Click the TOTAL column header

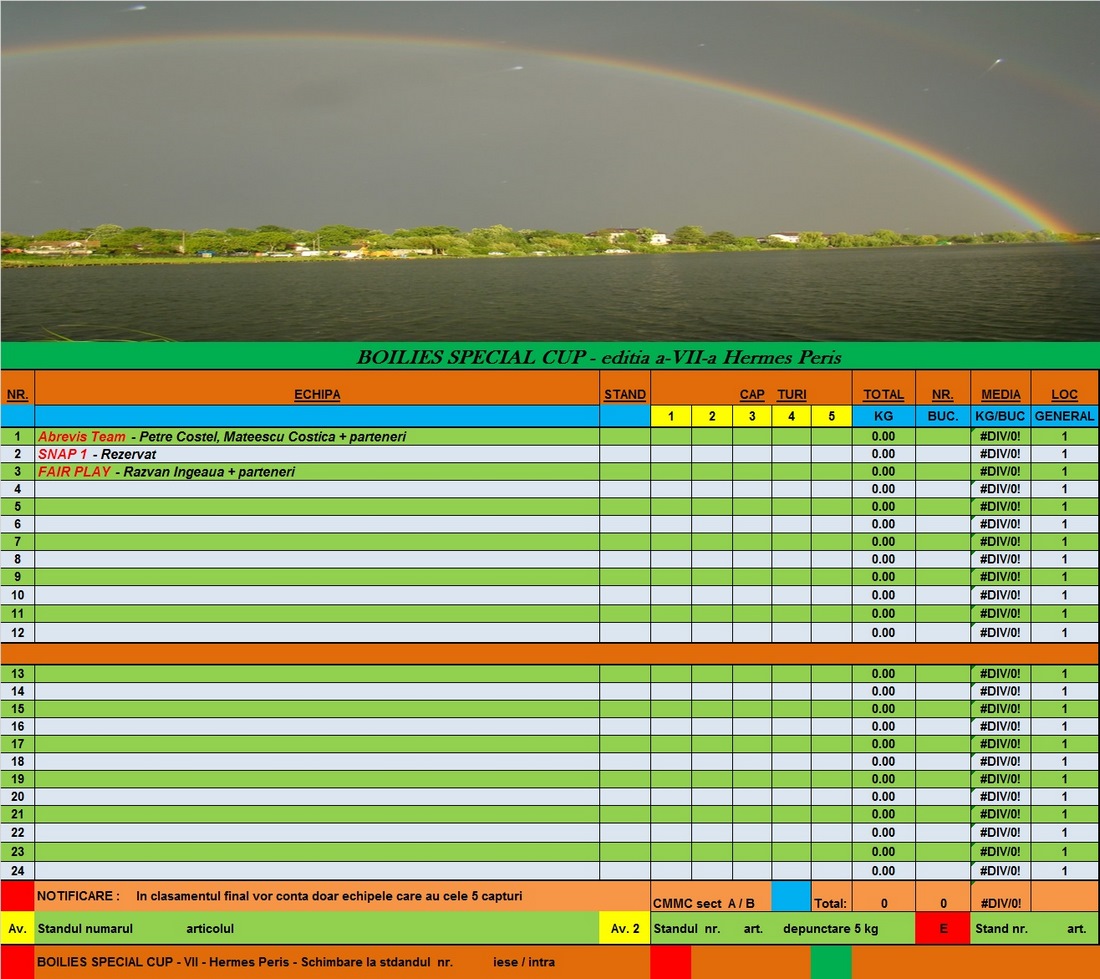(x=883, y=395)
